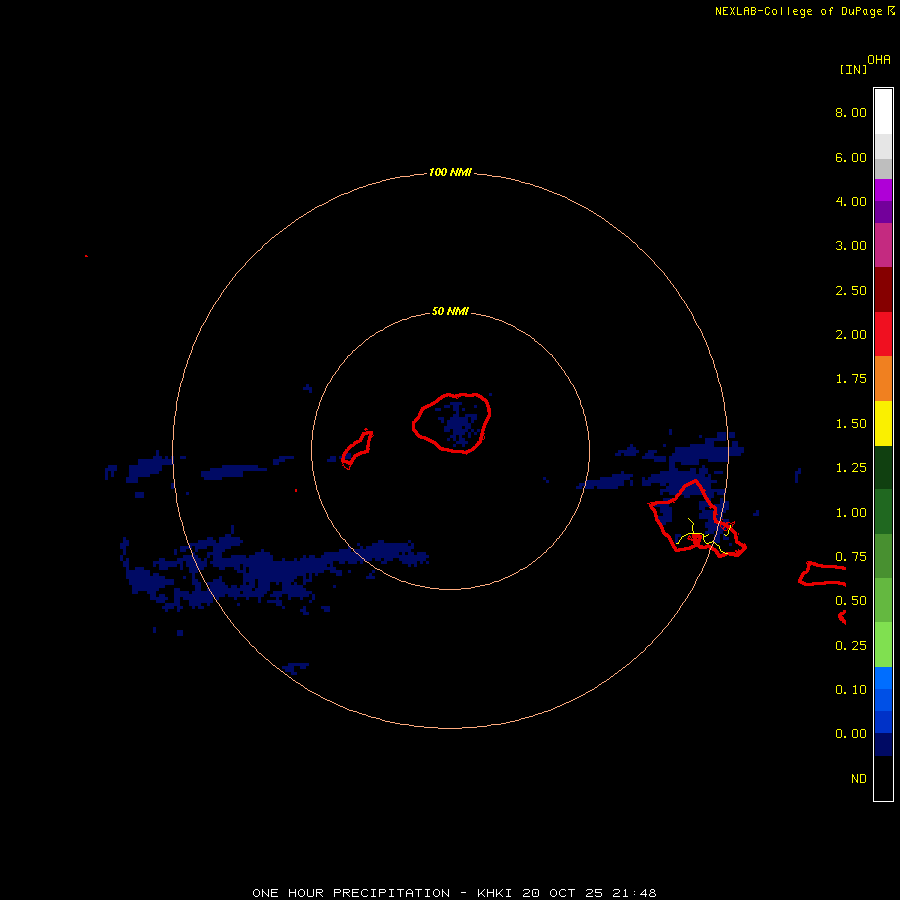The image size is (900, 900).
Task: Click the yellow 1.50 inch legend swatch
Action: click(883, 423)
